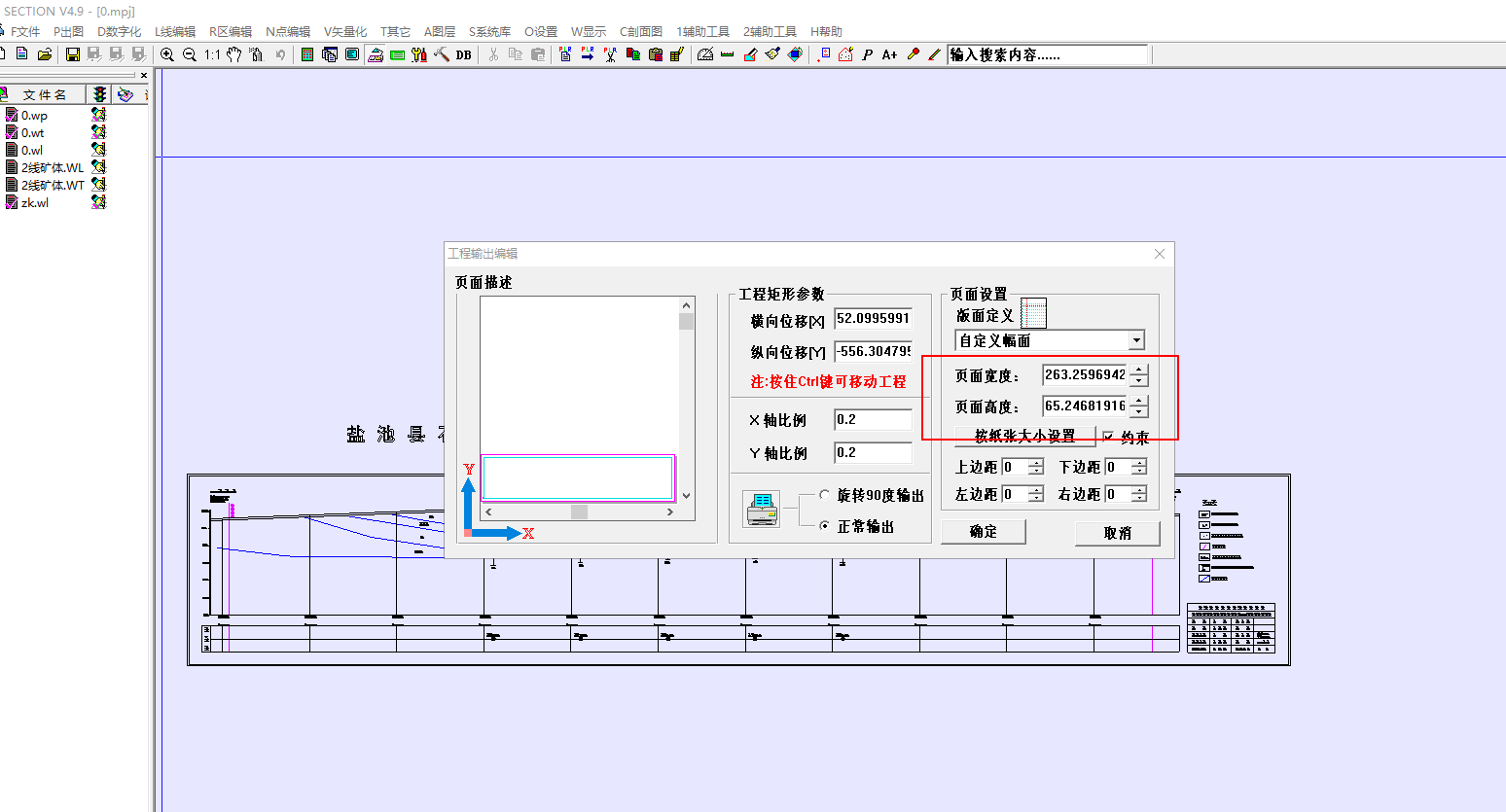The width and height of the screenshot is (1506, 812).
Task: Click the edit pencil icon for zk.wl
Action: click(98, 202)
